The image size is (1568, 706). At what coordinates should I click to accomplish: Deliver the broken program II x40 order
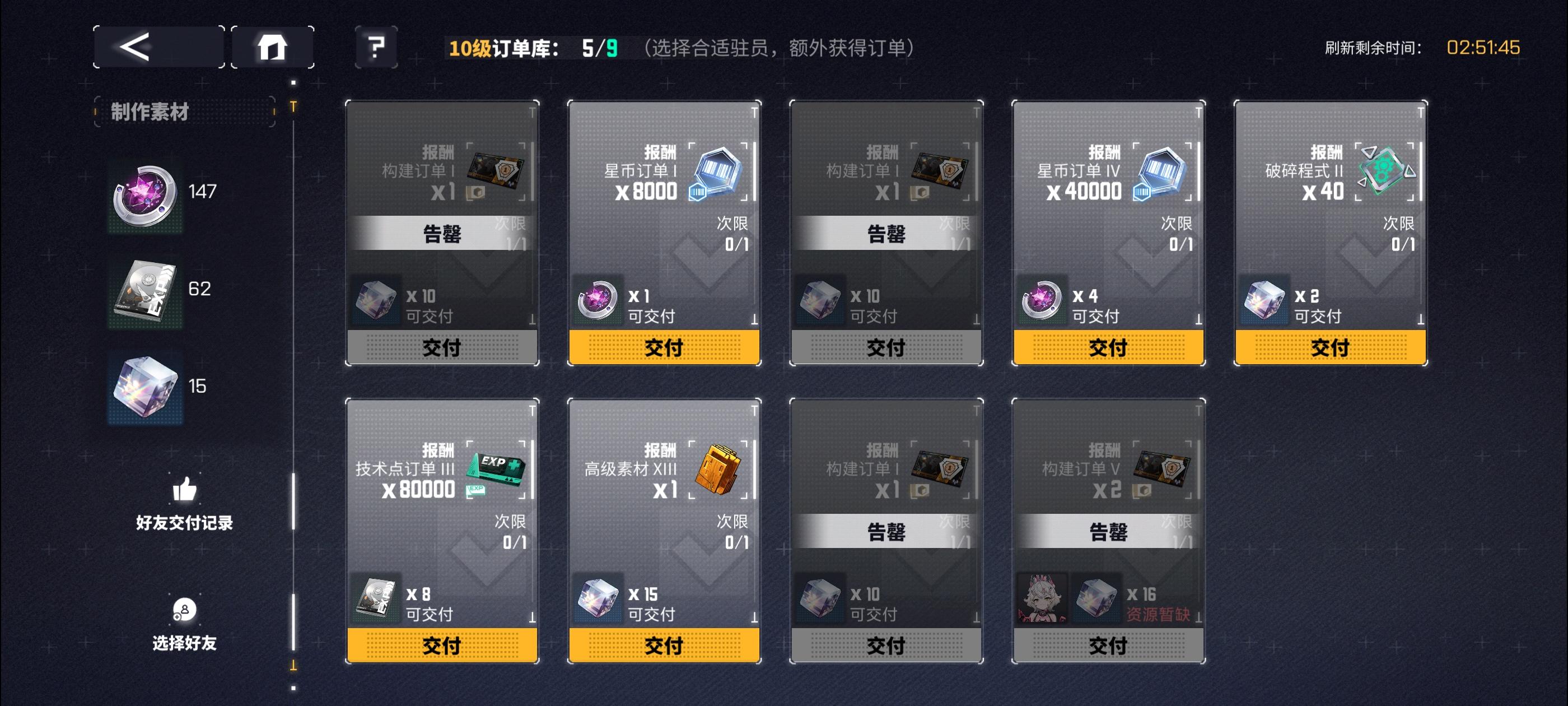[1331, 347]
